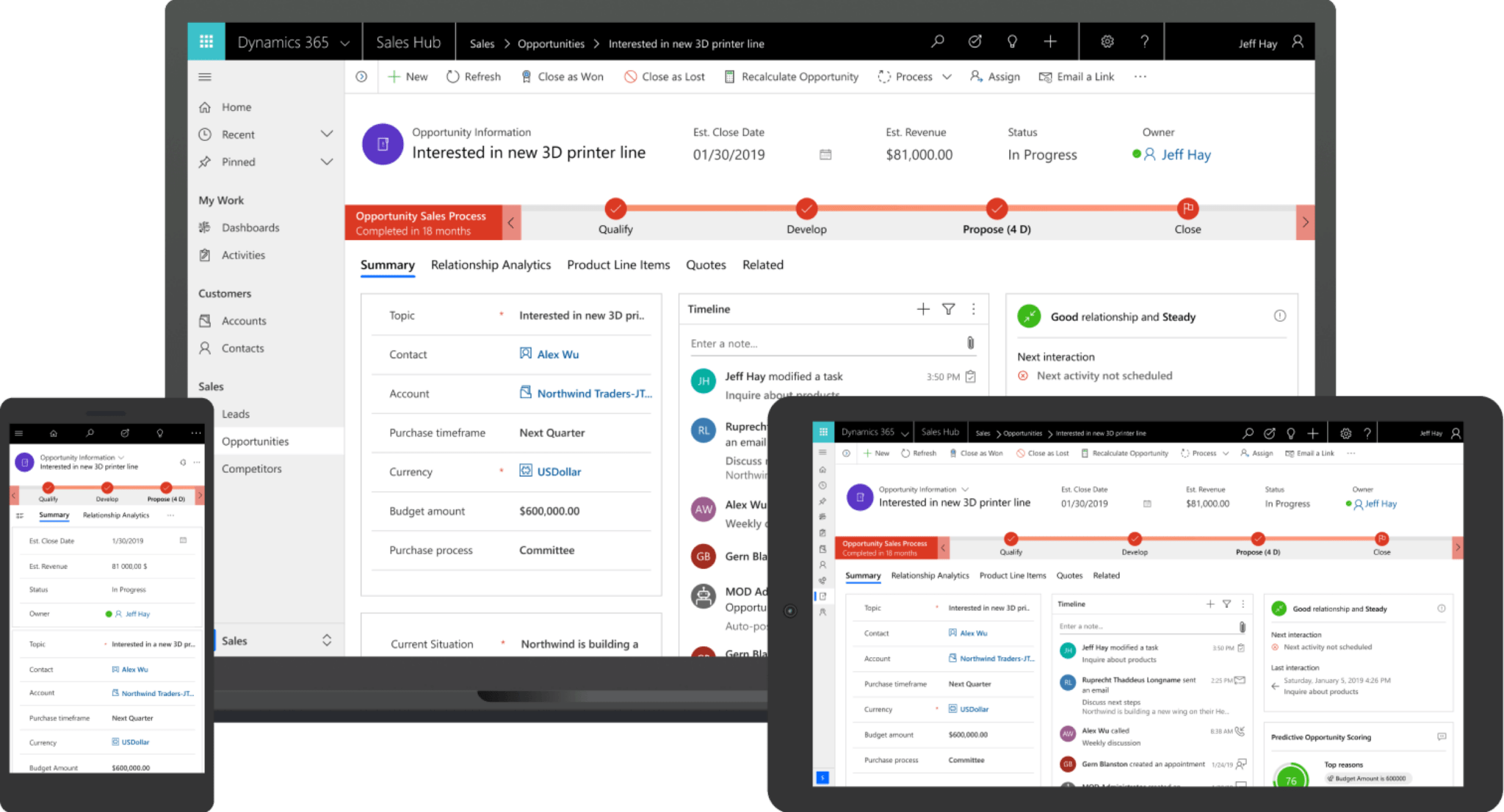Attach a file using the Timeline paperclip icon

(x=969, y=343)
